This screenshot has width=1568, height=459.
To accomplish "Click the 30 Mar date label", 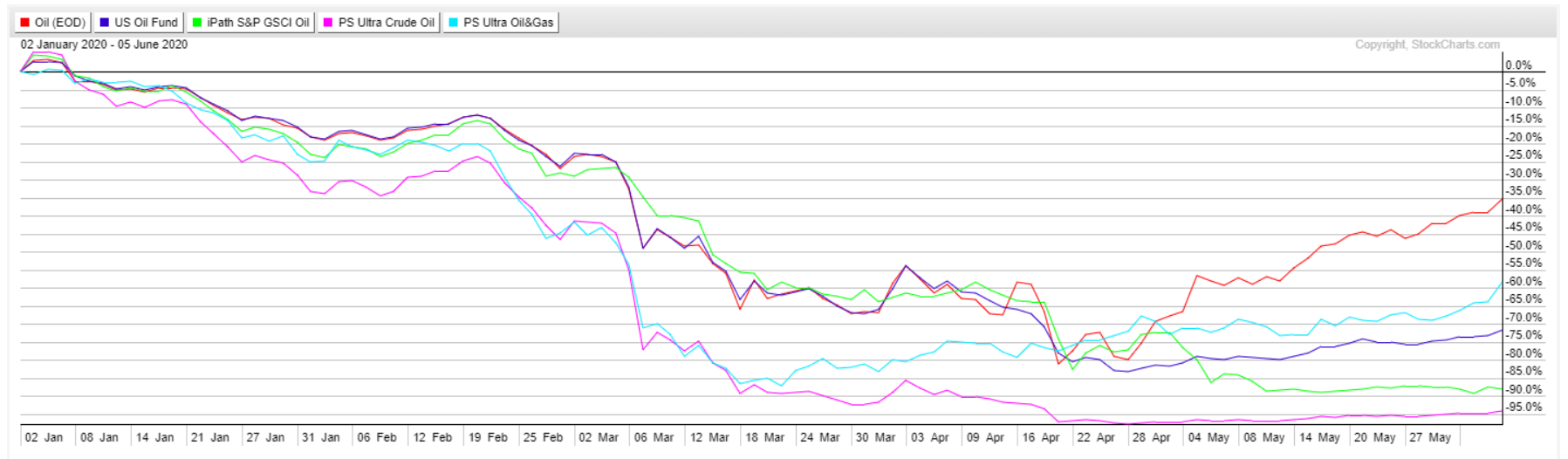I will (x=875, y=437).
